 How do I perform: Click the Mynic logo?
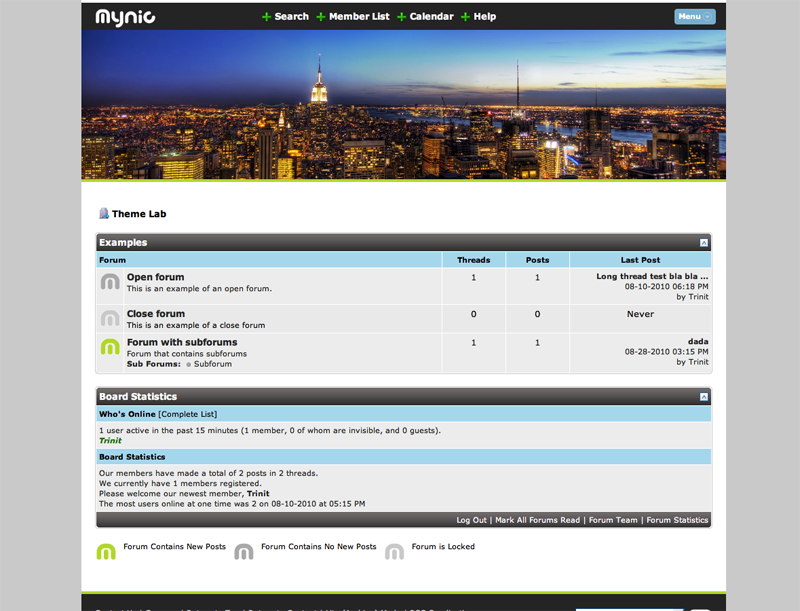[x=125, y=16]
